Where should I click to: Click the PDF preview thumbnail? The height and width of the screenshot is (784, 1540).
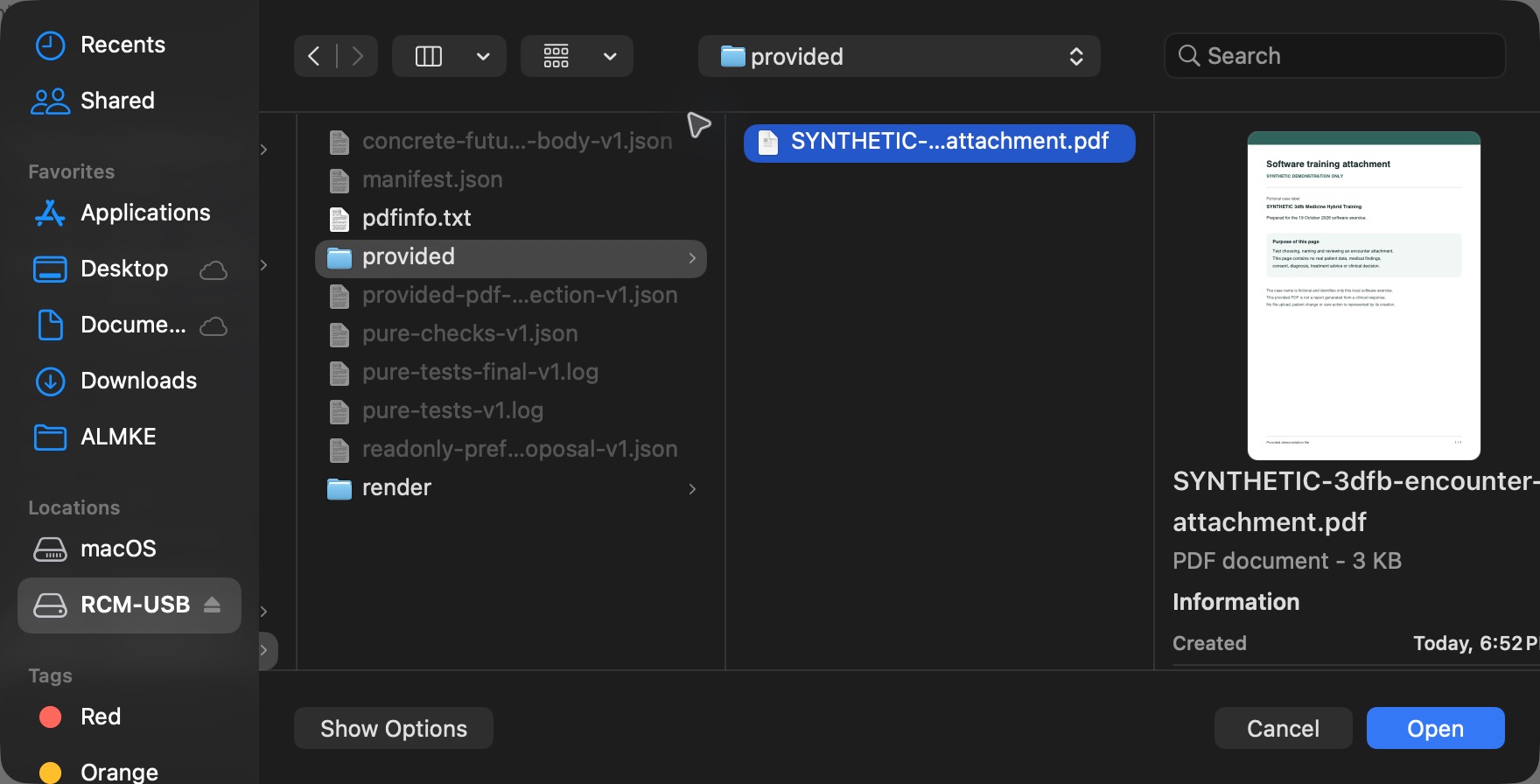(x=1364, y=296)
